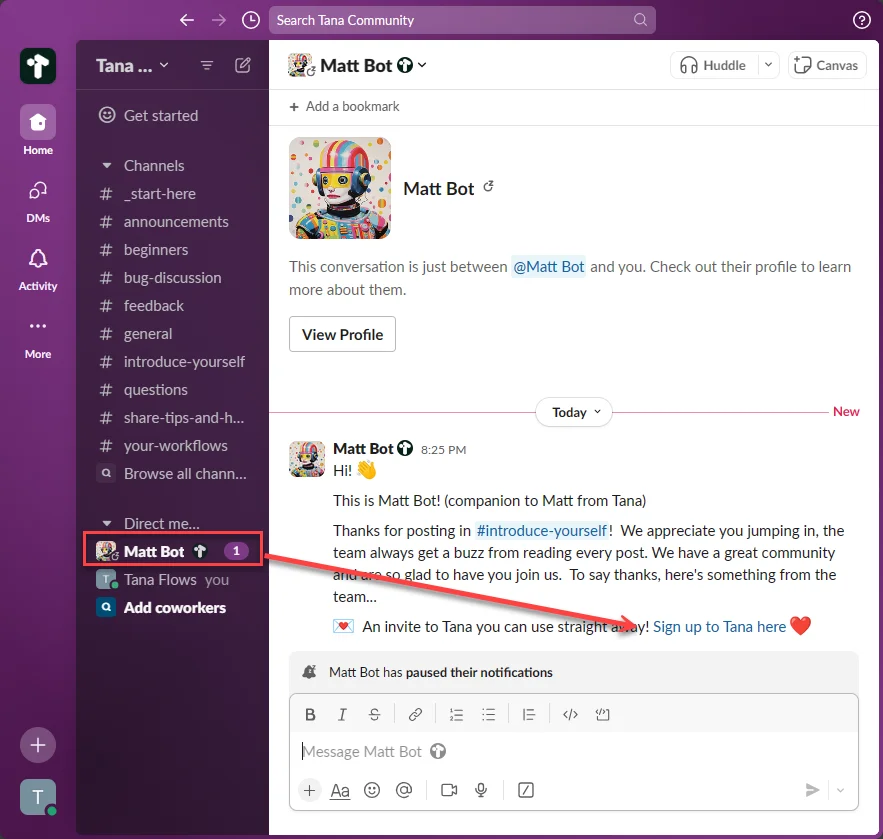
Task: Click the @Matt Bot mention
Action: pyautogui.click(x=548, y=266)
